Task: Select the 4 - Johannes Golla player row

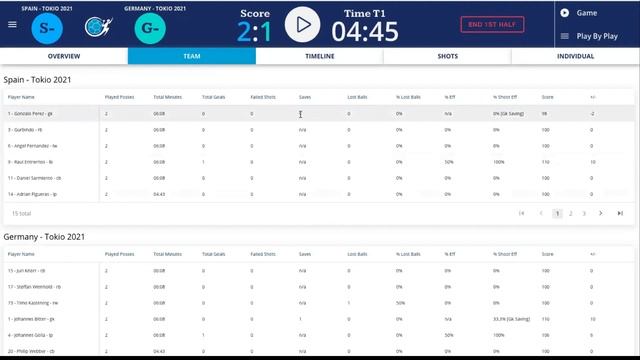Action: click(x=319, y=335)
